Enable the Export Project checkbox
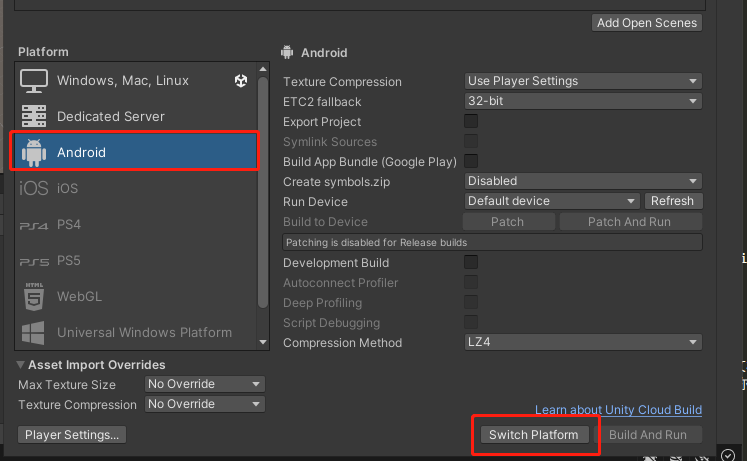The image size is (747, 461). pyautogui.click(x=471, y=122)
